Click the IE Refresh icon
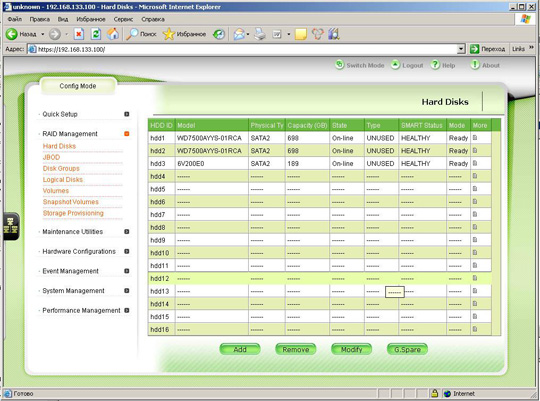540x401 pixels. coord(96,34)
